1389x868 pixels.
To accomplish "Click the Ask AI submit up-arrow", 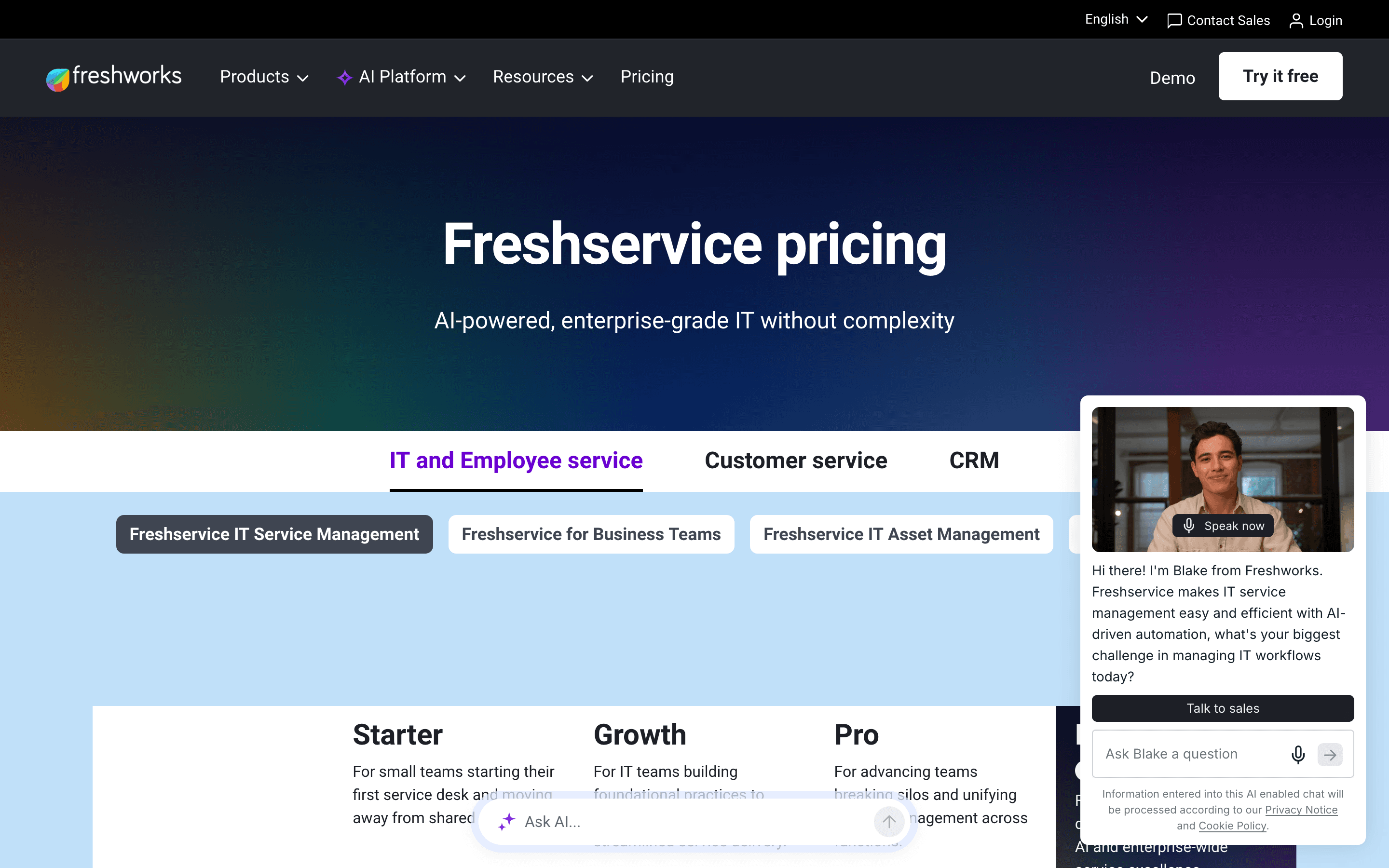I will pos(889,822).
